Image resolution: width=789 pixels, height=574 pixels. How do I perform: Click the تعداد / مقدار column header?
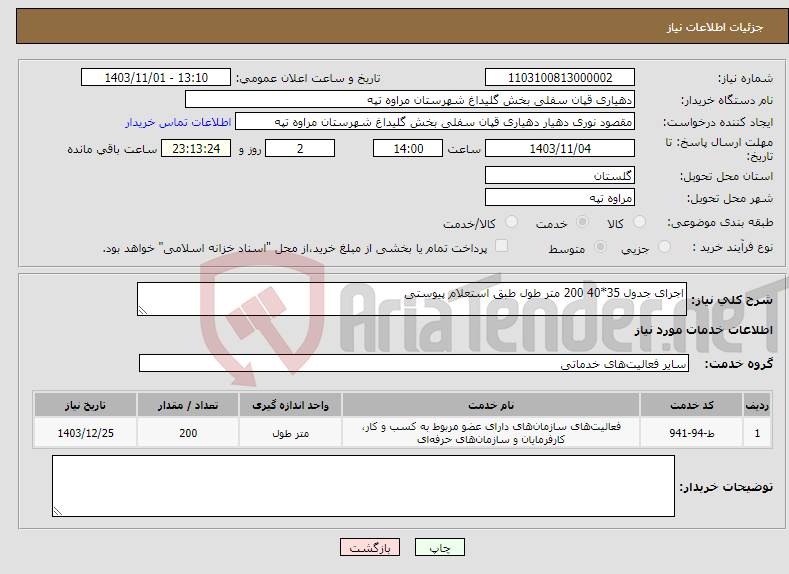coord(188,405)
